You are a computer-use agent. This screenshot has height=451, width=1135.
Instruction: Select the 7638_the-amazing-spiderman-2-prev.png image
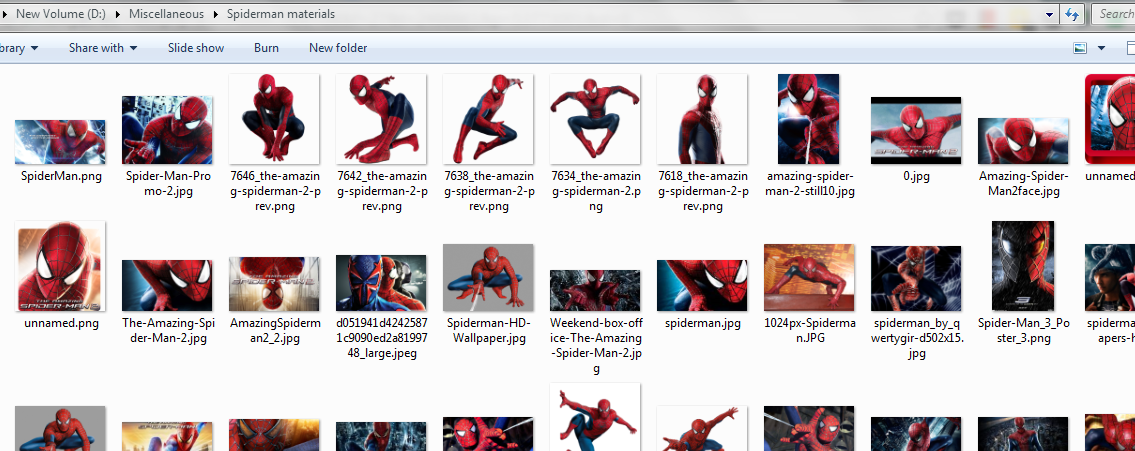[x=489, y=119]
